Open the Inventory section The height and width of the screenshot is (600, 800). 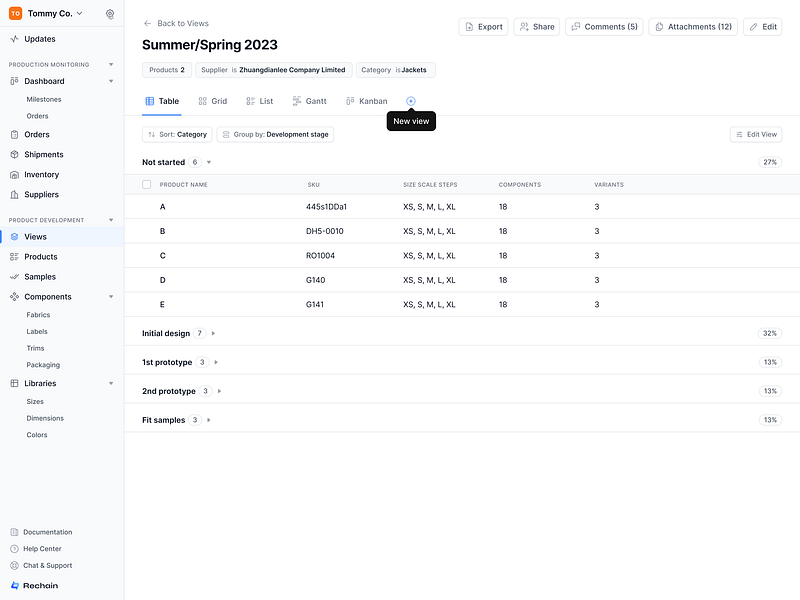point(42,174)
